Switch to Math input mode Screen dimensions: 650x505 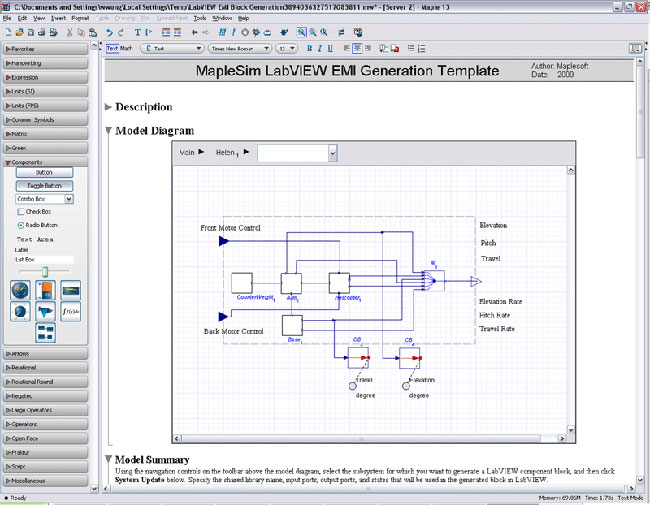(126, 49)
